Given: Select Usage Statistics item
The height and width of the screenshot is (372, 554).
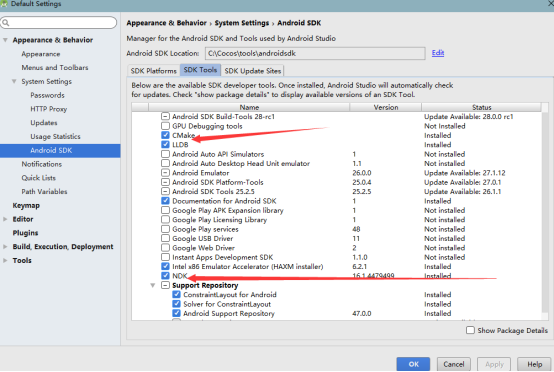Looking at the screenshot, I should tap(55, 136).
